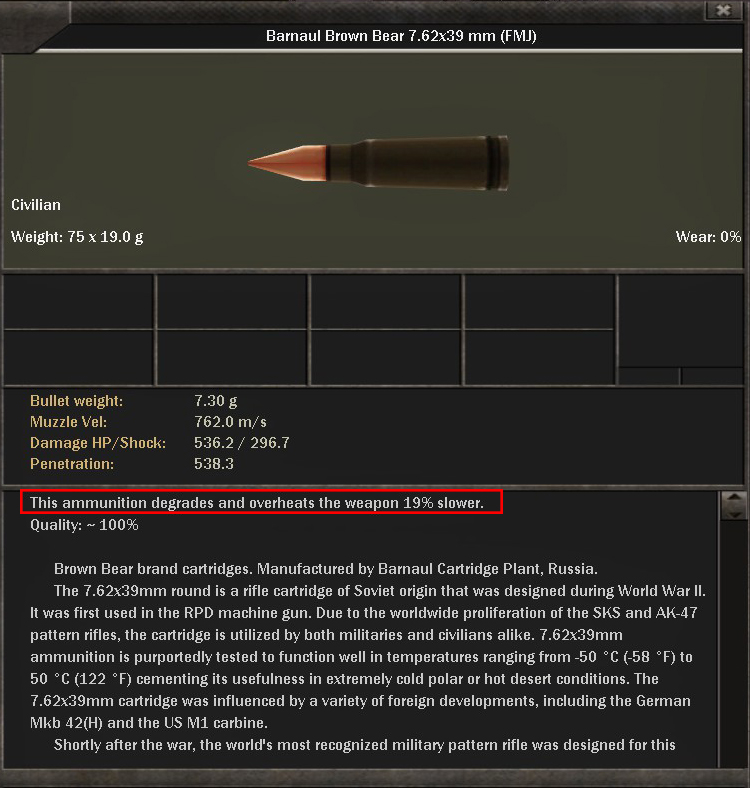Select the large empty slot on right

tap(681, 321)
